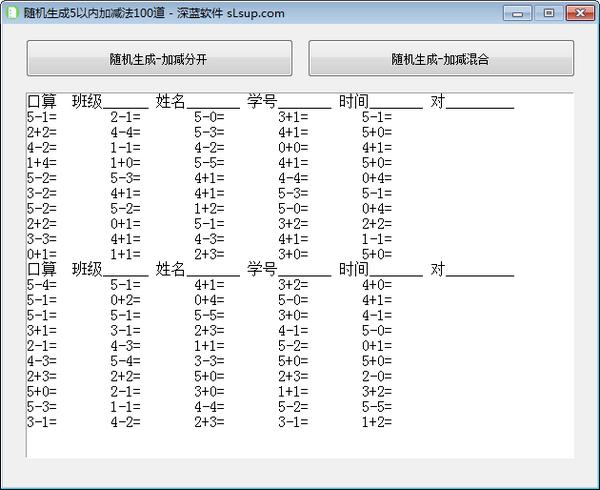Click the 学号 blank in the second worksheet header
The height and width of the screenshot is (490, 600).
coord(304,269)
